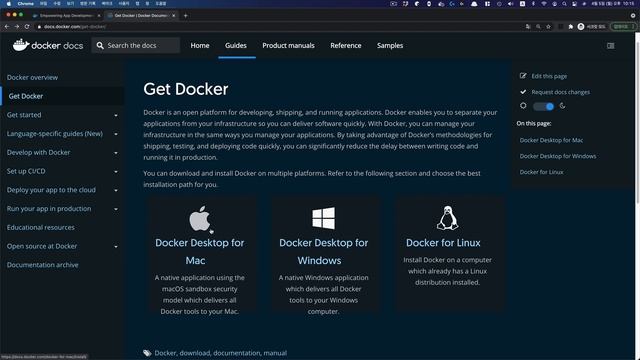Open the Home nav tab
Viewport: 640px width, 360px height.
pos(200,45)
